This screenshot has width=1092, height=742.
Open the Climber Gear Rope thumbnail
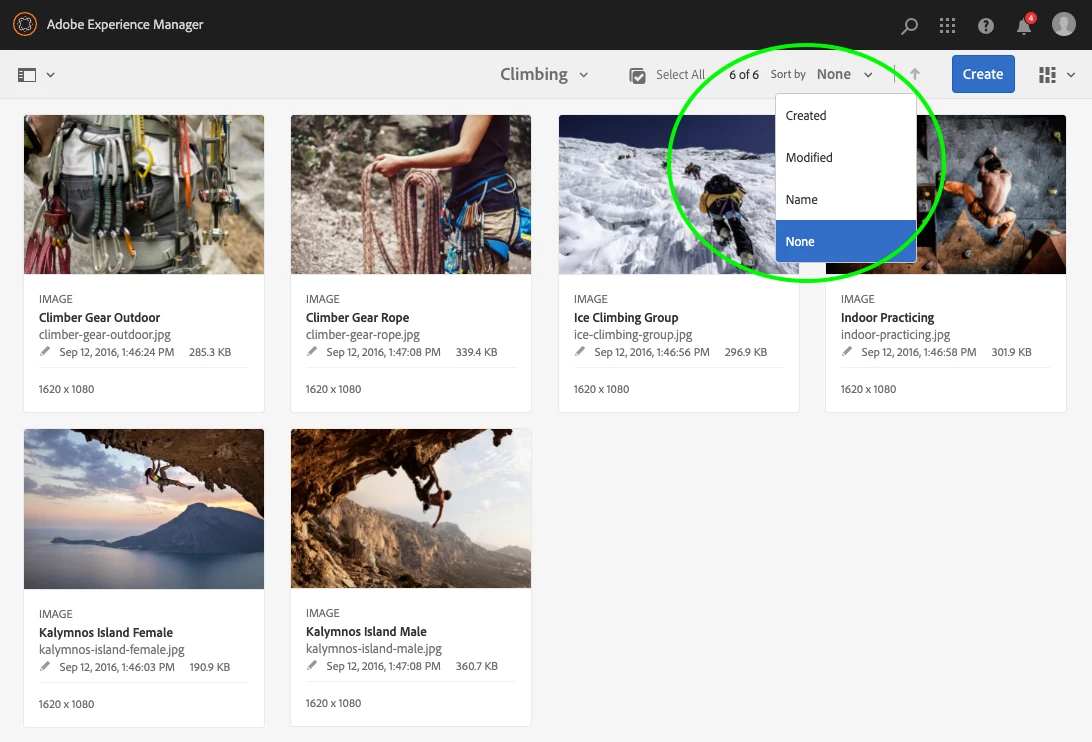click(x=411, y=194)
